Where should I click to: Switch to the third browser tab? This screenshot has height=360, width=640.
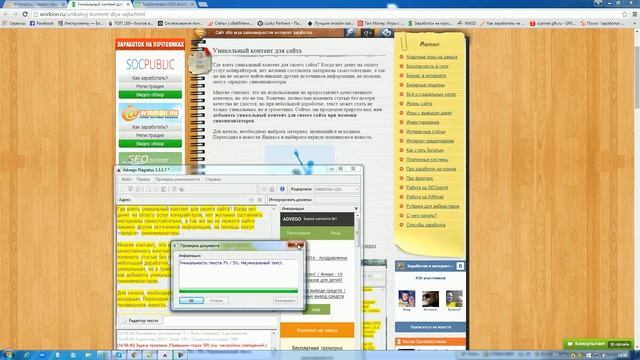tap(165, 4)
